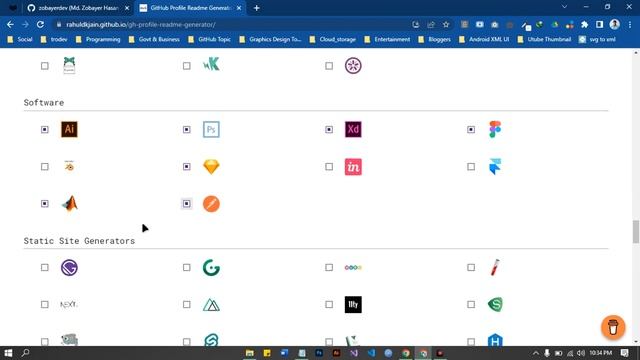
Task: Click the Framer logo icon
Action: (x=495, y=167)
